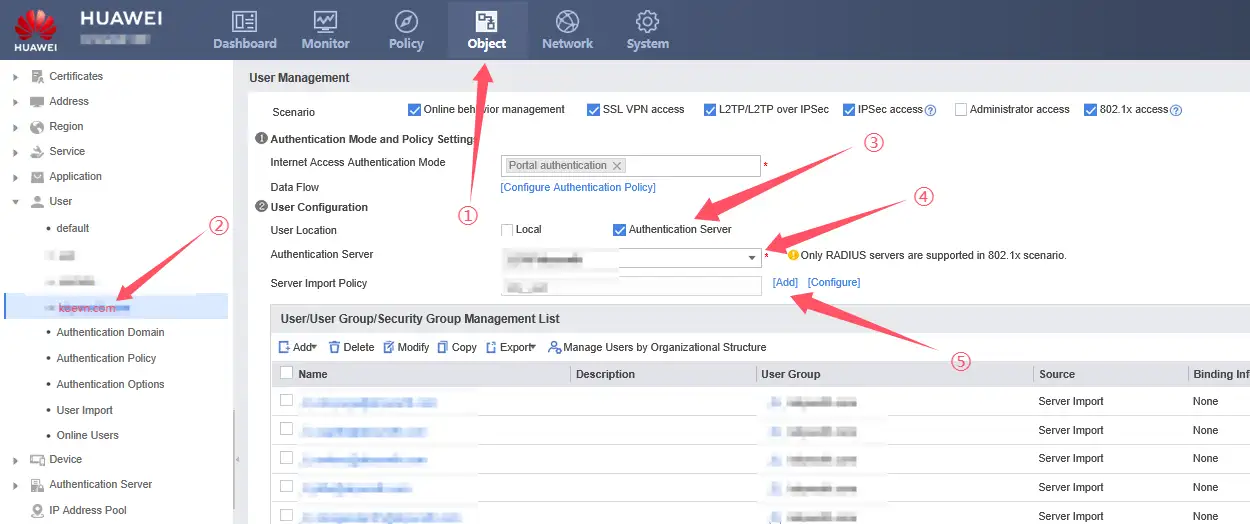The width and height of the screenshot is (1250, 524).
Task: Uncheck the SSL VPN access checkbox
Action: (x=594, y=110)
